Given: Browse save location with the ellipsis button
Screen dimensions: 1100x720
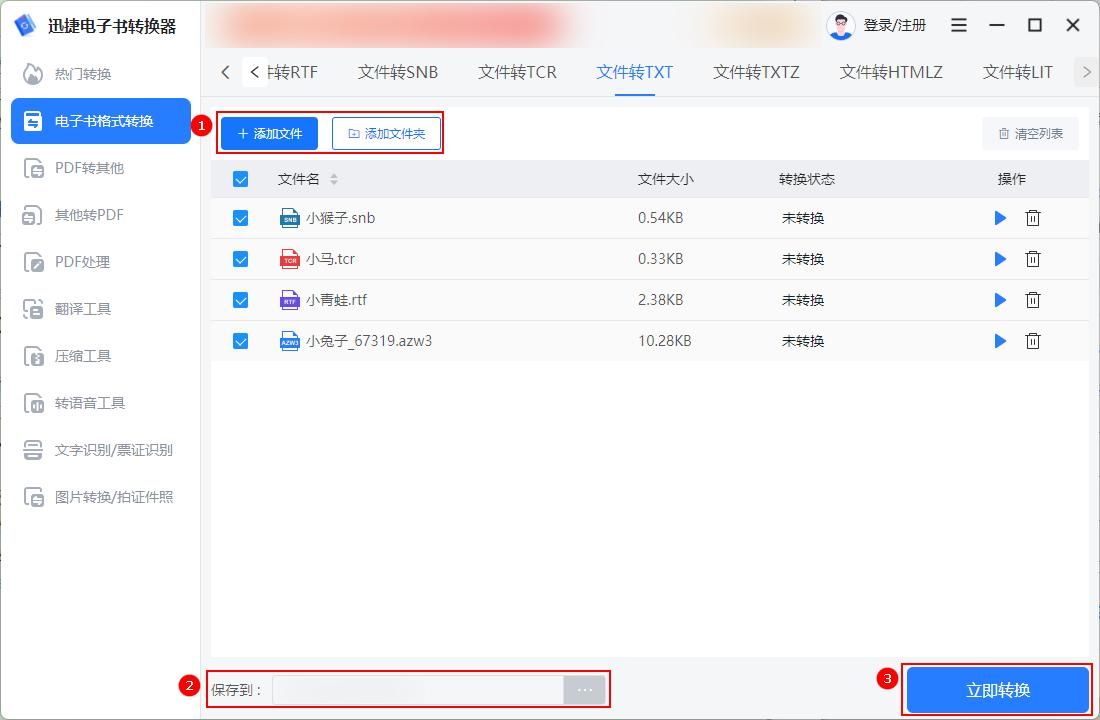Looking at the screenshot, I should click(x=584, y=691).
